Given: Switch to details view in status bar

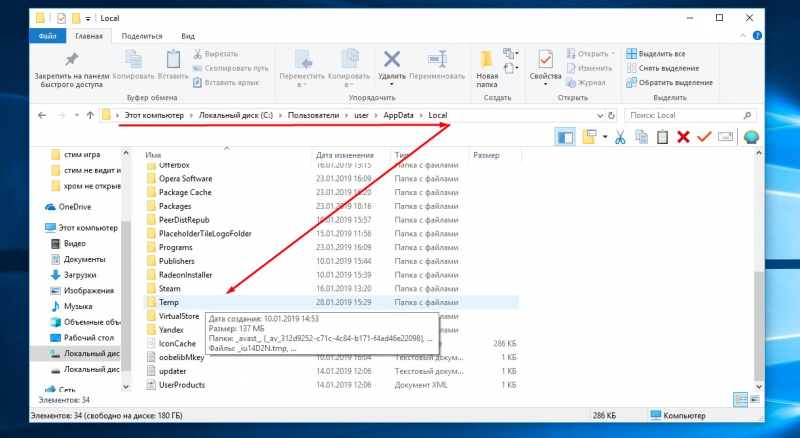Looking at the screenshot, I should [x=740, y=400].
